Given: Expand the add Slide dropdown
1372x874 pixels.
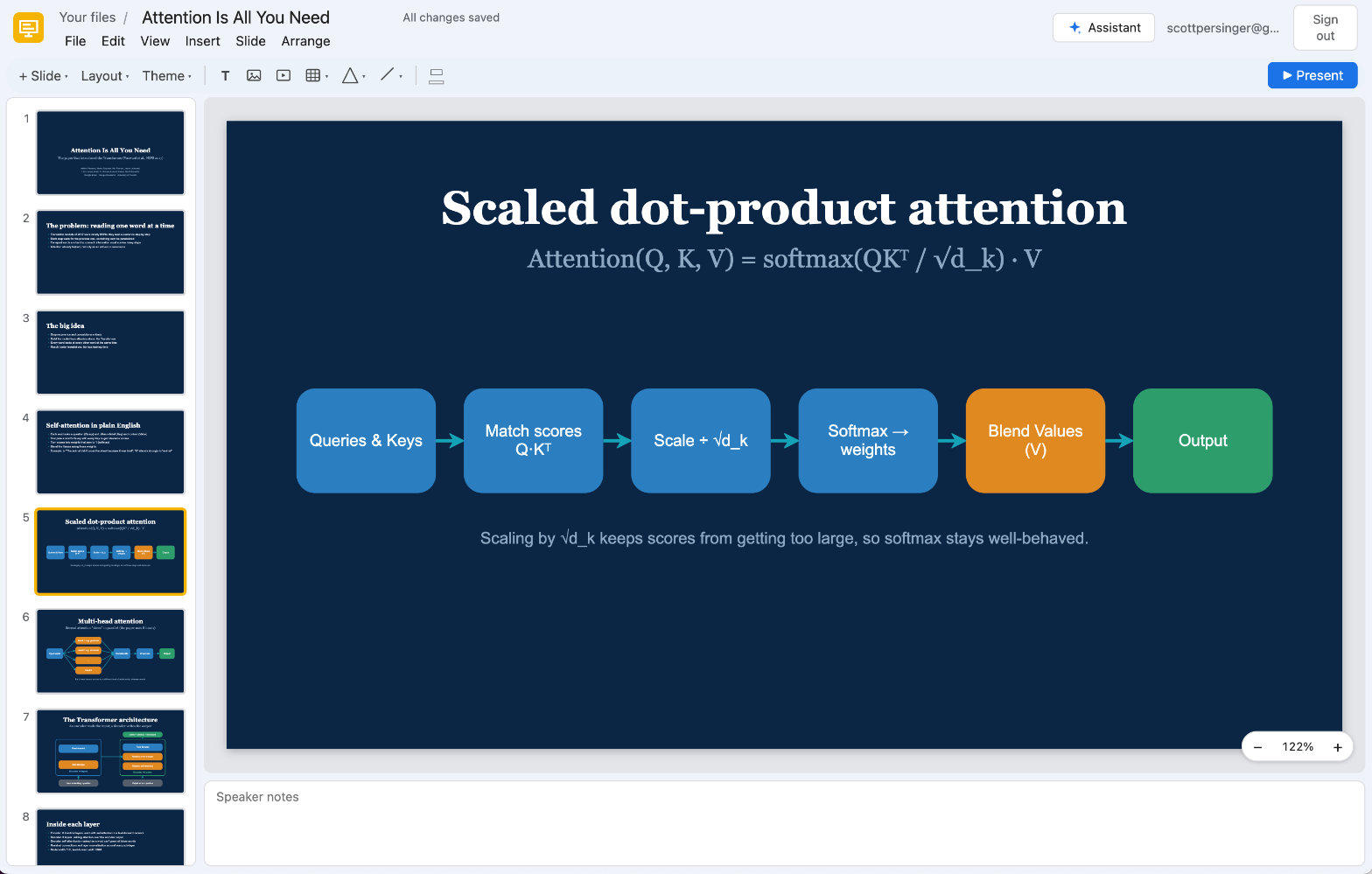Looking at the screenshot, I should pos(43,76).
